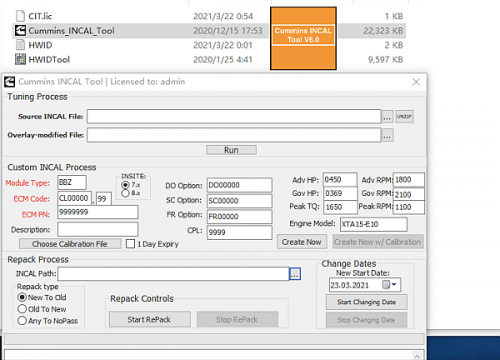Click the Start RePack button
Viewport: 500px width, 360px height.
click(150, 319)
